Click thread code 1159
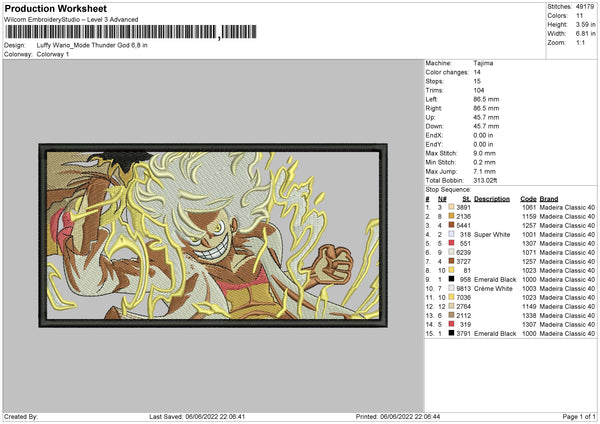This screenshot has height=424, width=600. pos(529,216)
